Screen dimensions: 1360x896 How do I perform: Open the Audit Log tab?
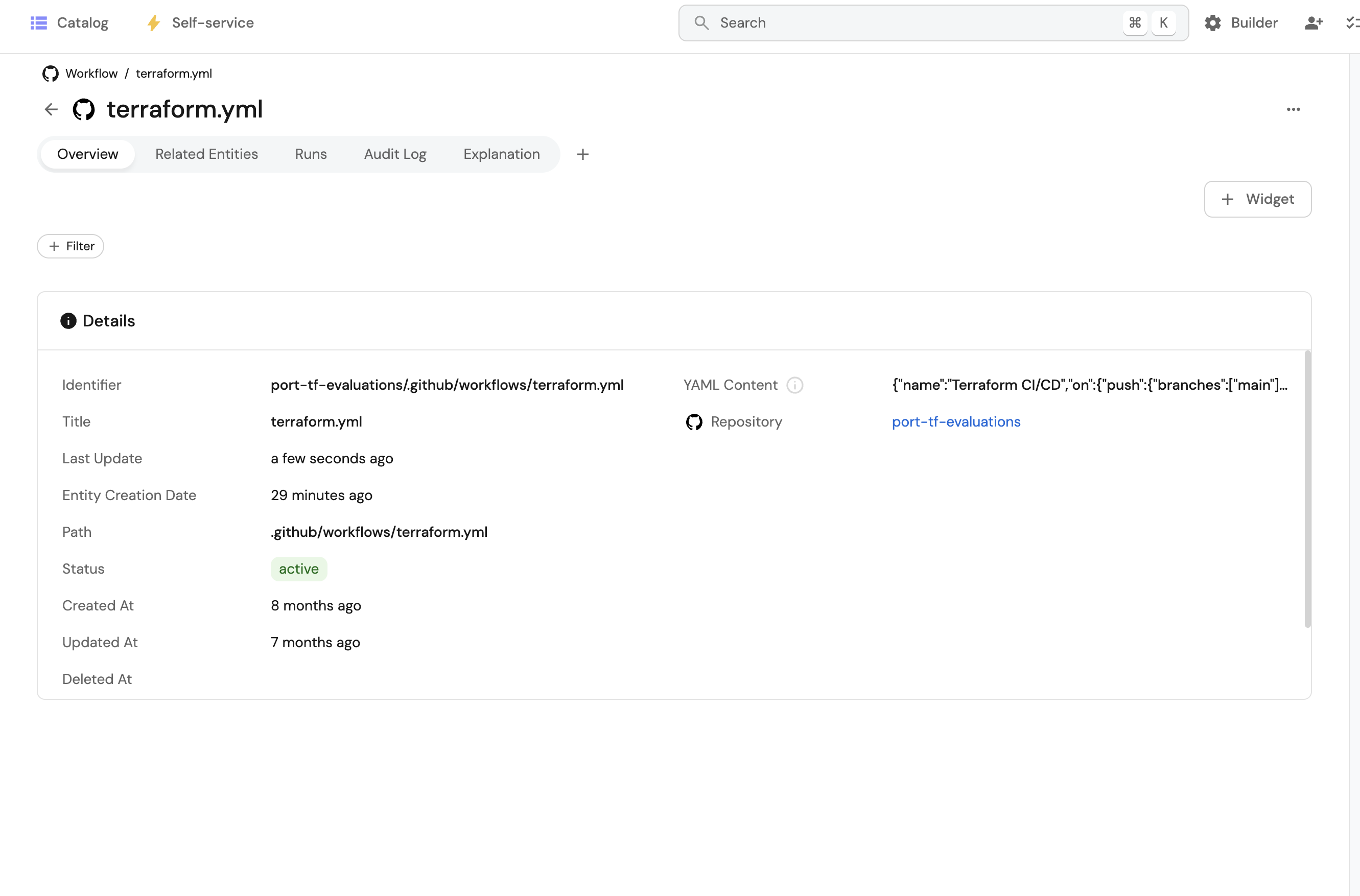click(395, 154)
